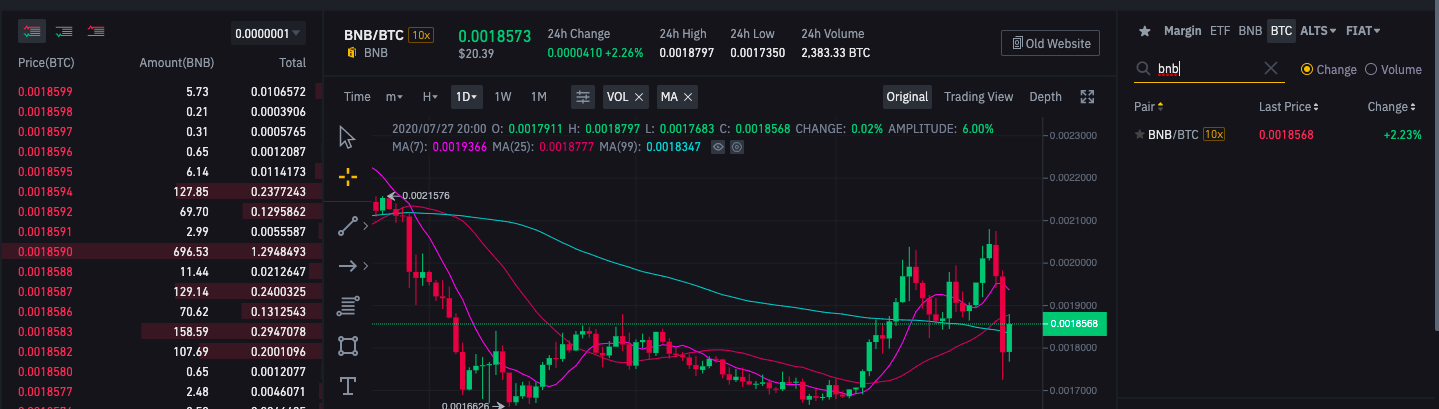Select the trend line drawing tool
The width and height of the screenshot is (1439, 409).
[348, 226]
